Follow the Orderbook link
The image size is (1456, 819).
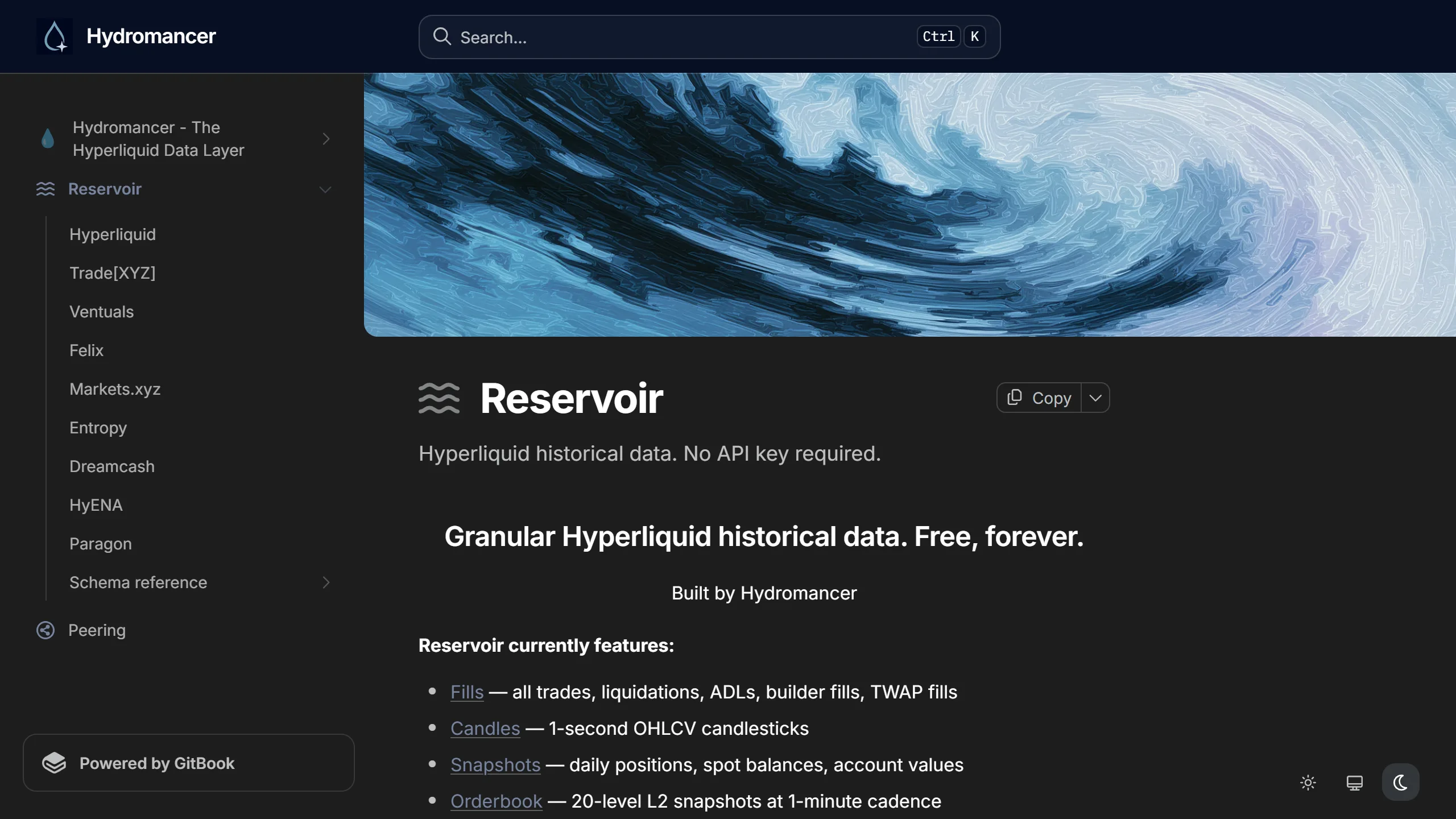497,801
